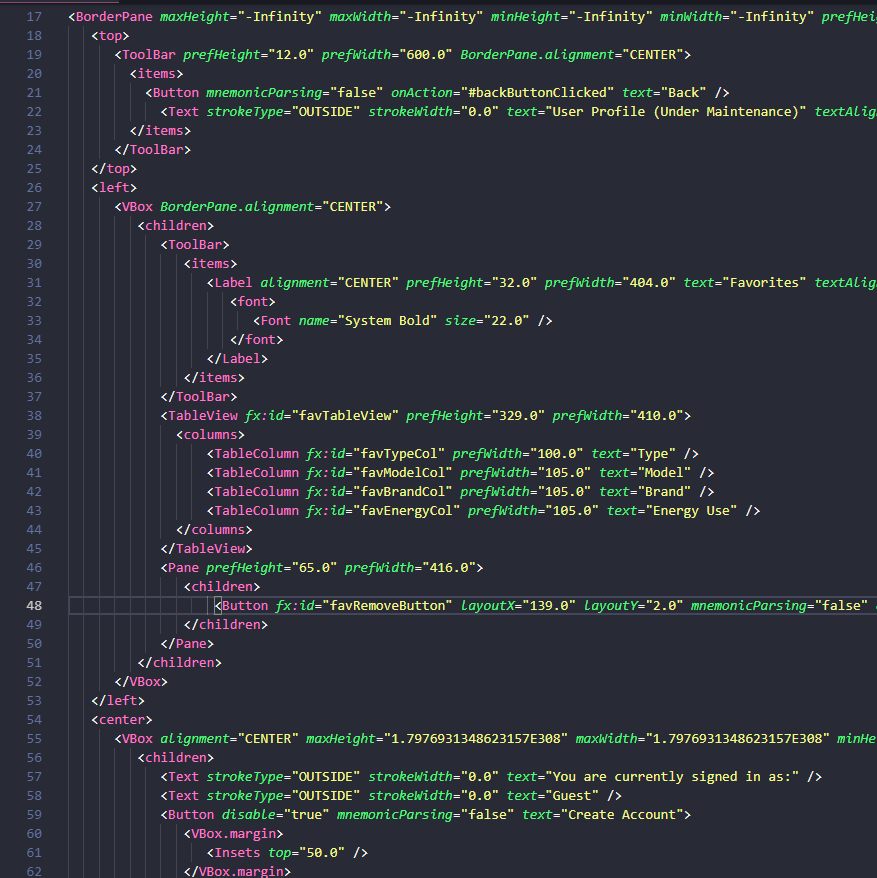Click the "Create Account" button text value

[x=622, y=815]
